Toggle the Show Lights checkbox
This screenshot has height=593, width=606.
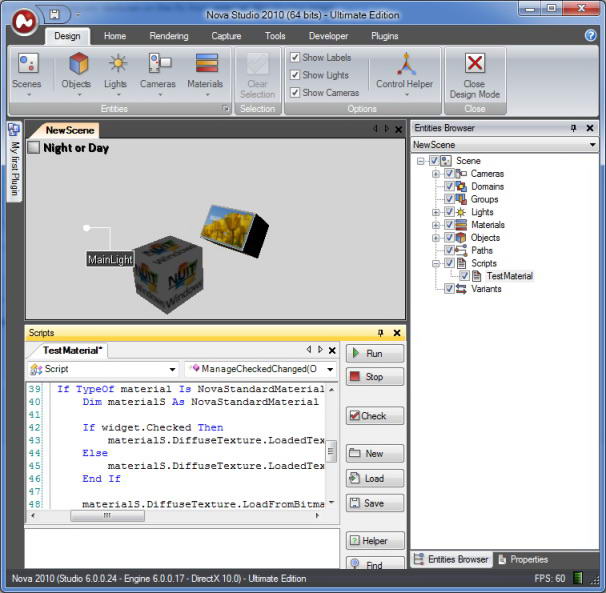point(295,75)
